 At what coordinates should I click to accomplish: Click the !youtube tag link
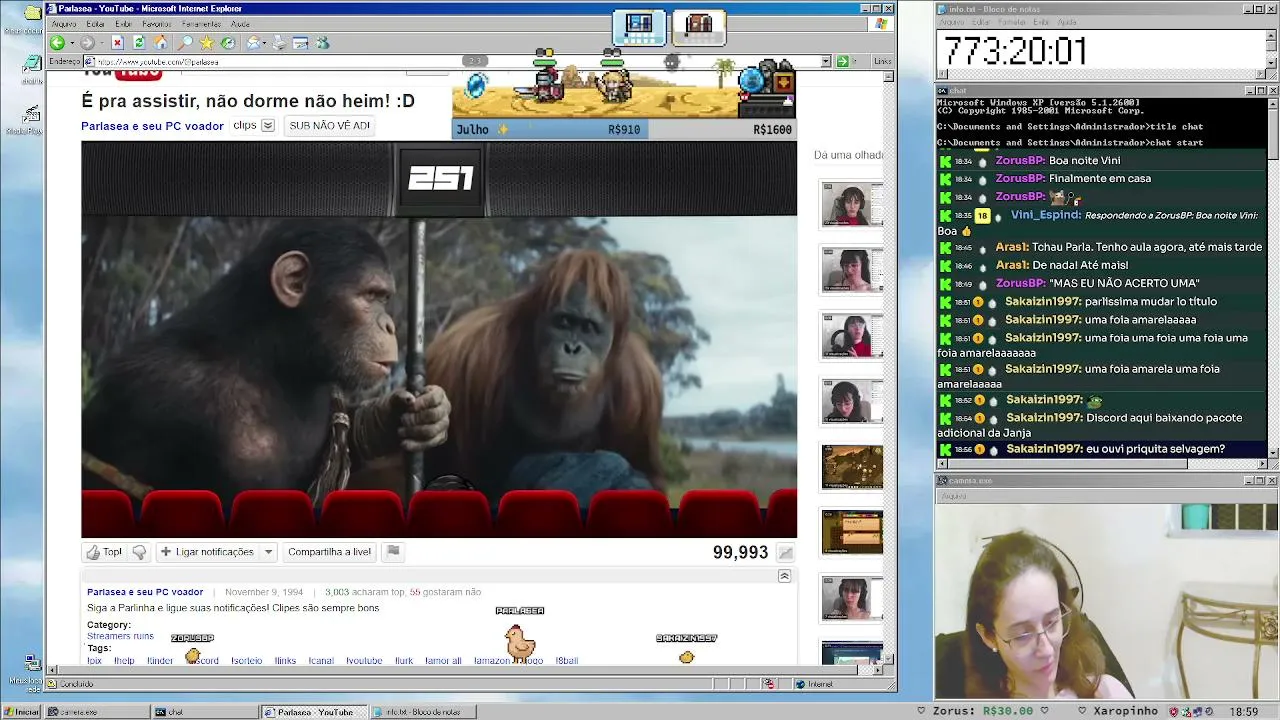click(365, 661)
